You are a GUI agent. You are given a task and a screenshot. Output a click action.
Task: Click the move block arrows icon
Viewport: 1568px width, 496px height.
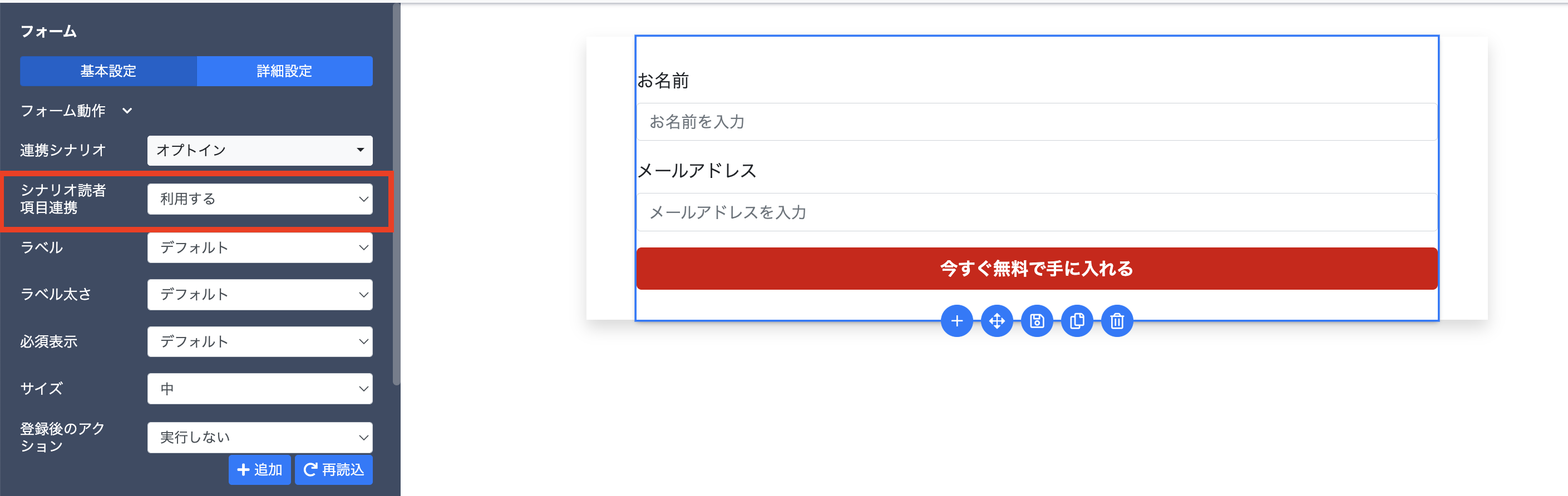(997, 321)
